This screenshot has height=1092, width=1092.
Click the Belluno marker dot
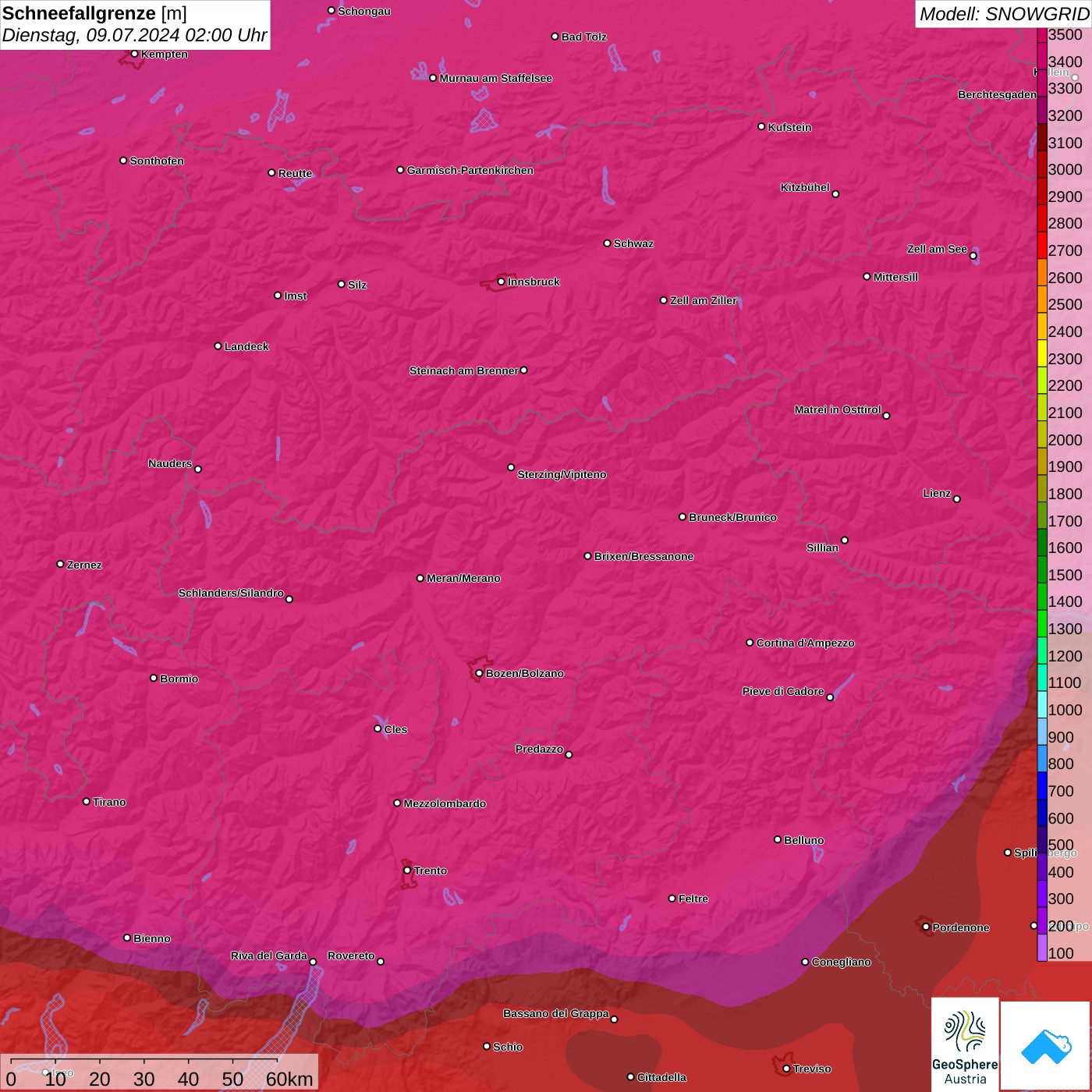tap(778, 839)
